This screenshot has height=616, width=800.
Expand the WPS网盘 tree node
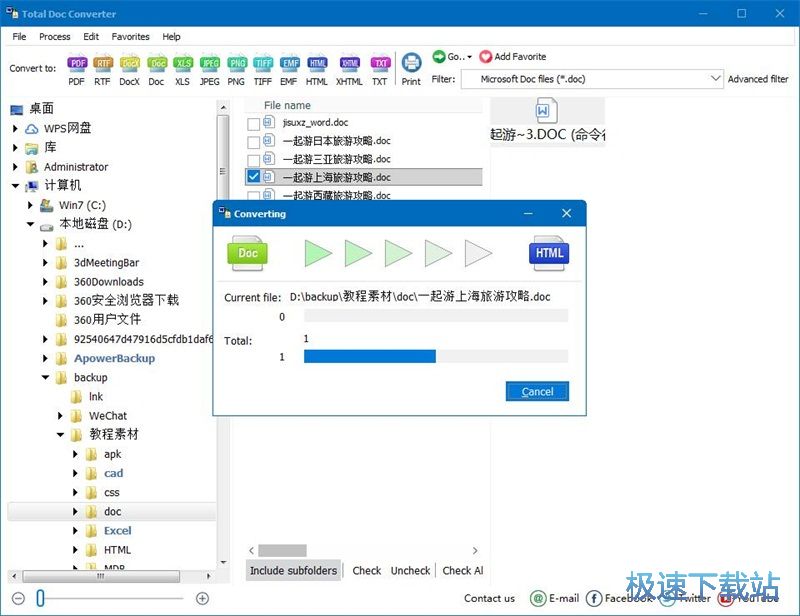pos(15,128)
